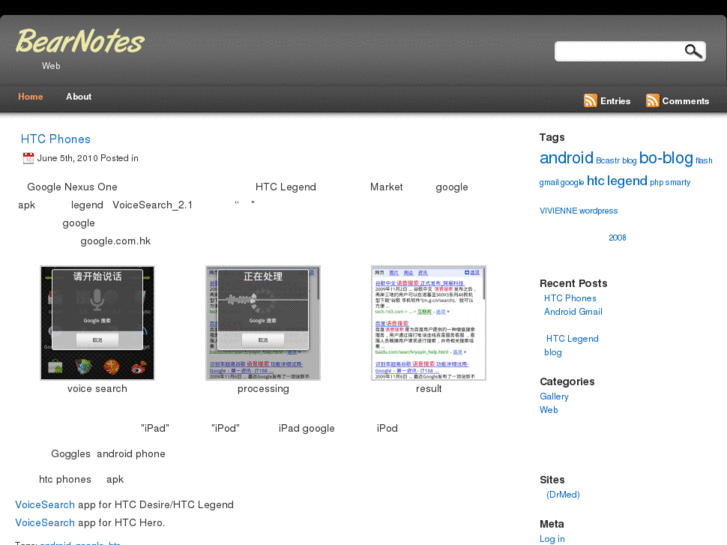Click the Categories sidebar heading

coord(567,382)
